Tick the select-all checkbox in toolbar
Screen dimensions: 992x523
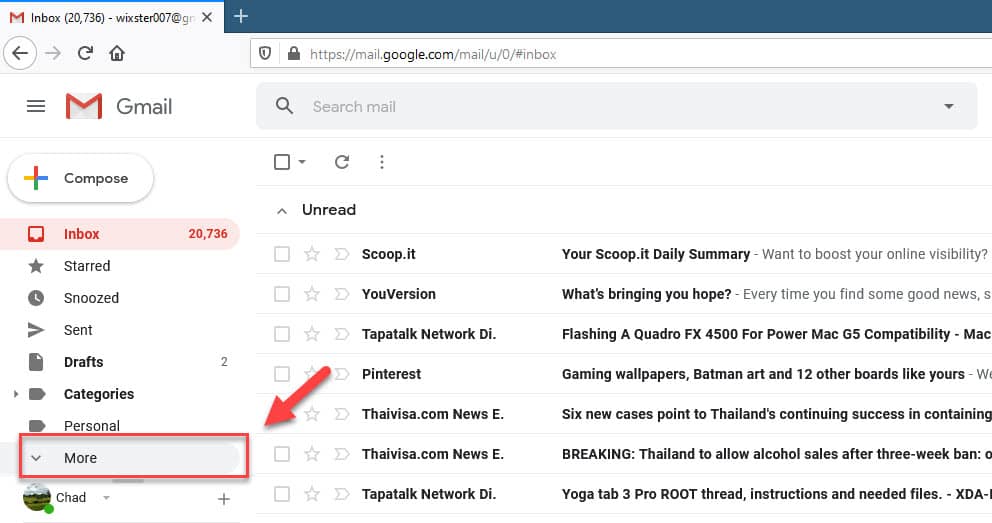coord(282,162)
